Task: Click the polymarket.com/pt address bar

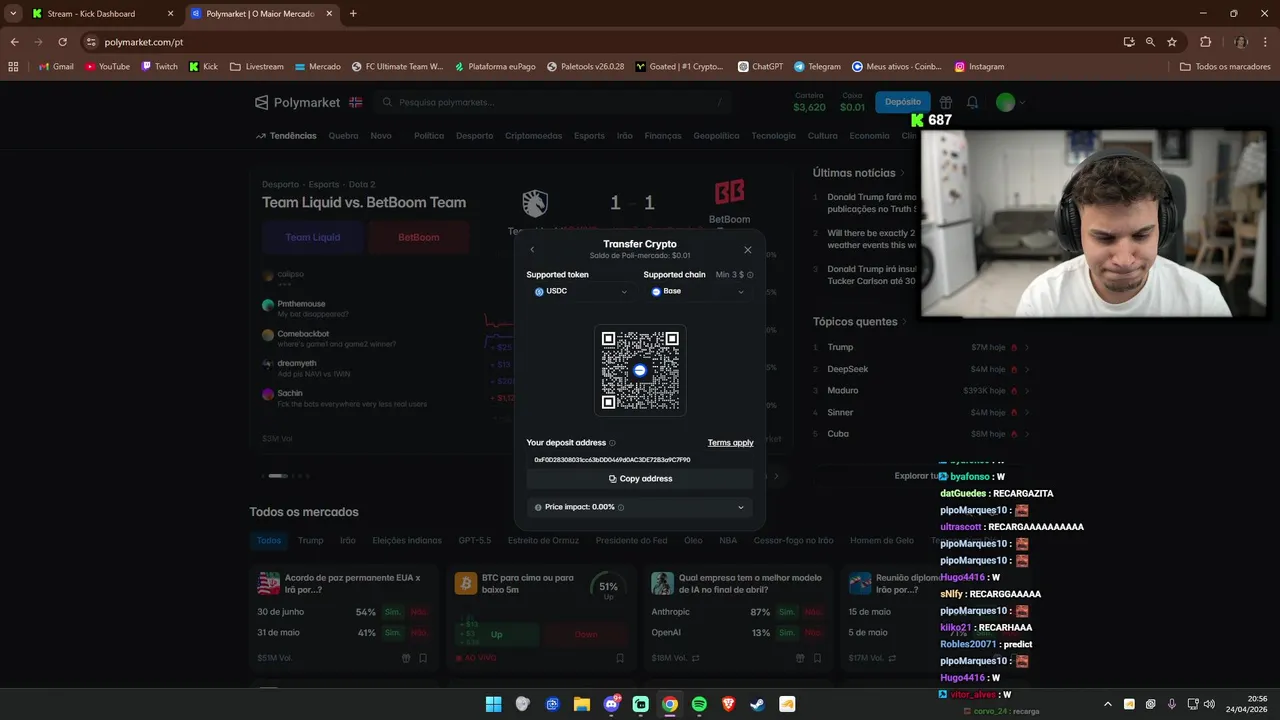Action: [600, 42]
